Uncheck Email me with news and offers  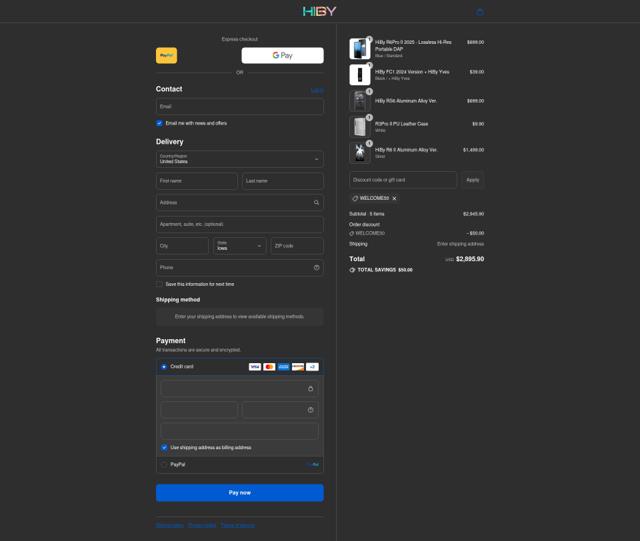pos(159,123)
